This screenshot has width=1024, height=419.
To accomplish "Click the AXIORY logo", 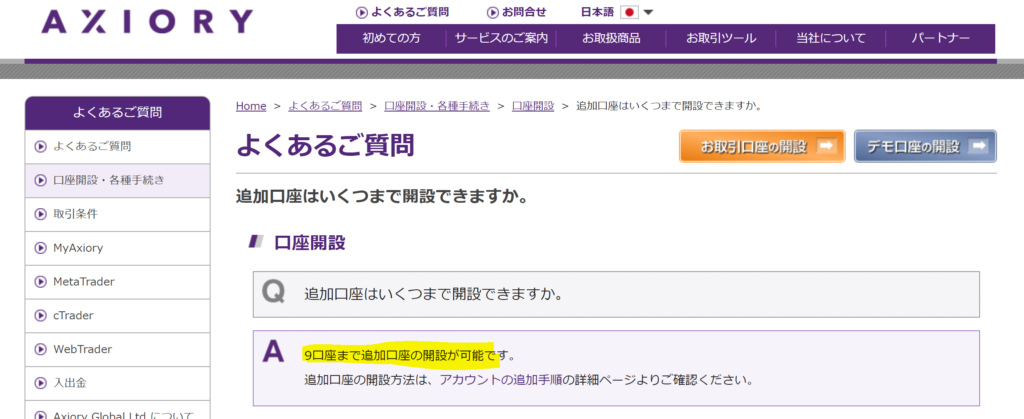I will [146, 22].
